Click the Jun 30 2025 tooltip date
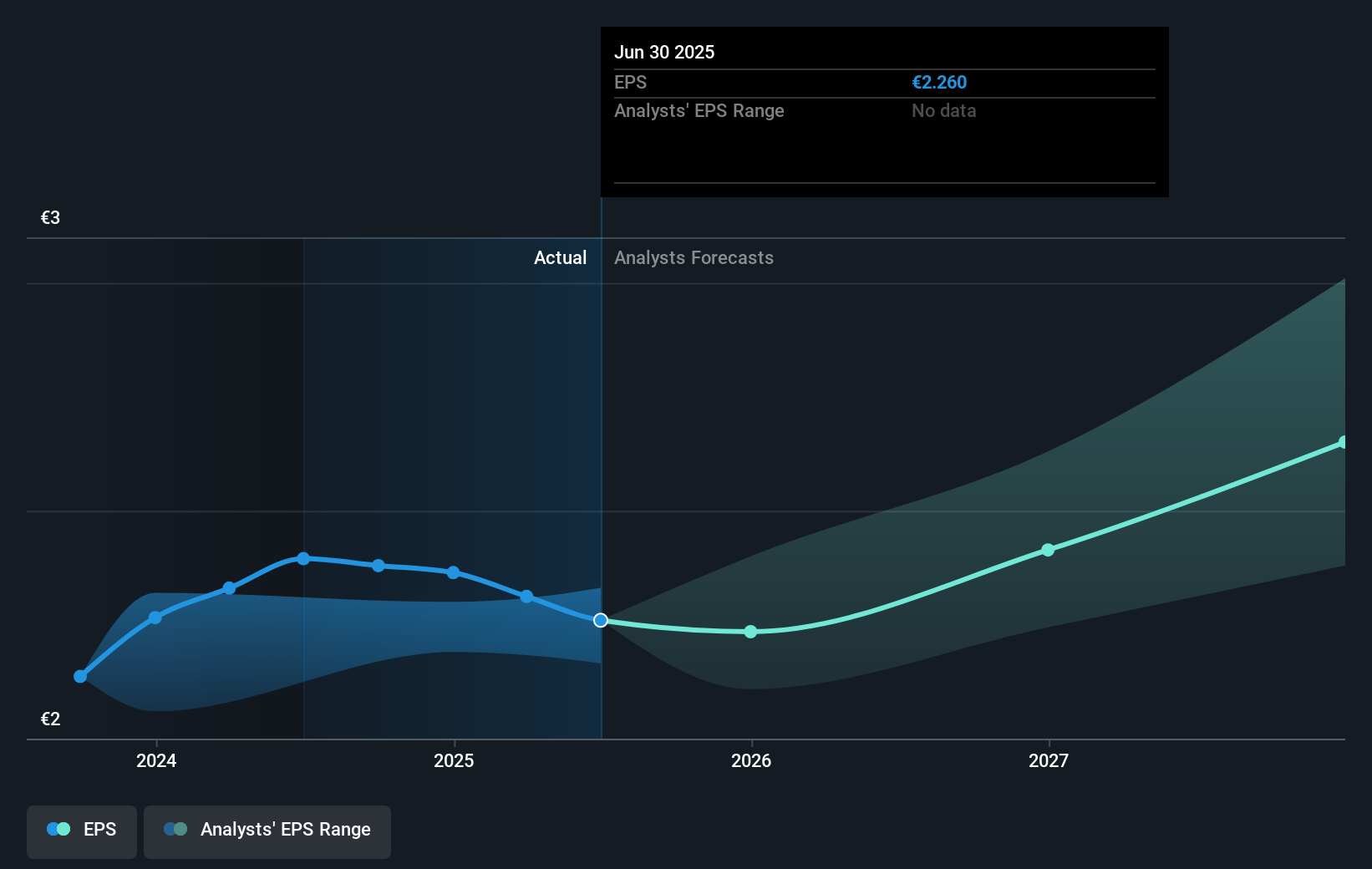Screen dimensions: 1372x869 (664, 52)
